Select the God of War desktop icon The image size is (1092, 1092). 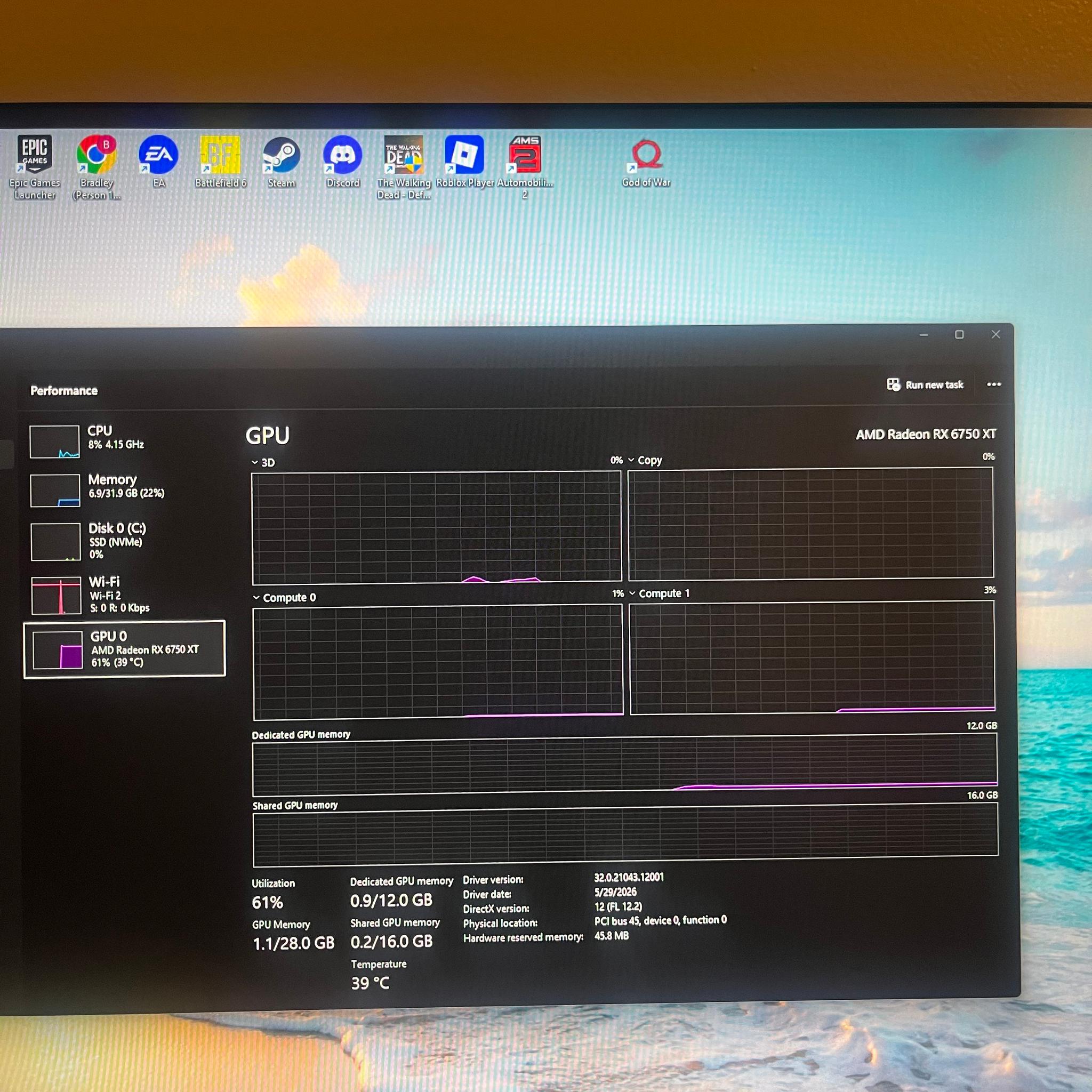tap(646, 162)
